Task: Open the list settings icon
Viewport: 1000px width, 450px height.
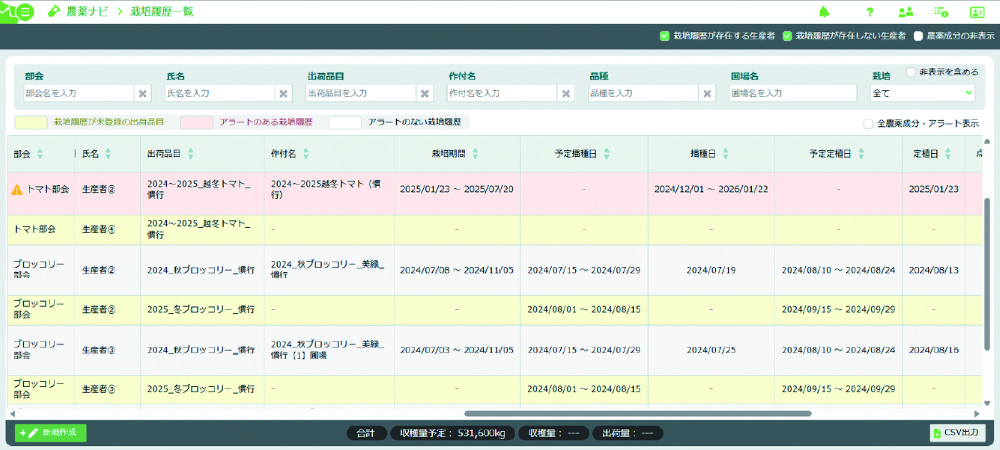Action: click(941, 11)
